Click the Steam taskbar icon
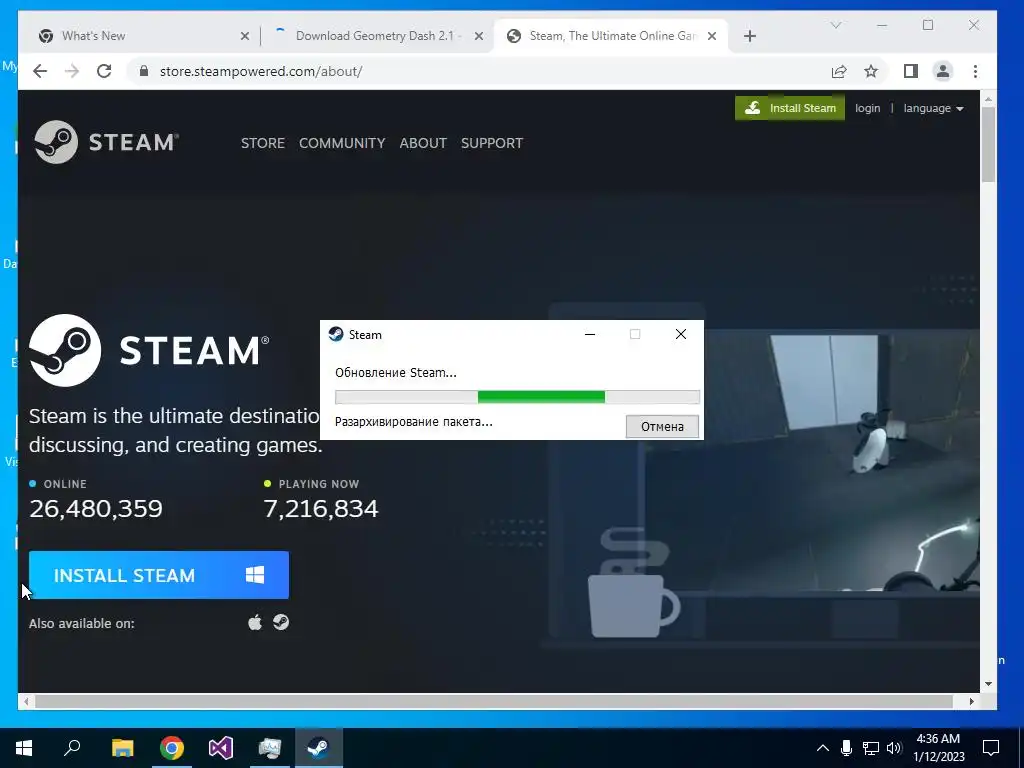This screenshot has height=768, width=1024. (319, 747)
